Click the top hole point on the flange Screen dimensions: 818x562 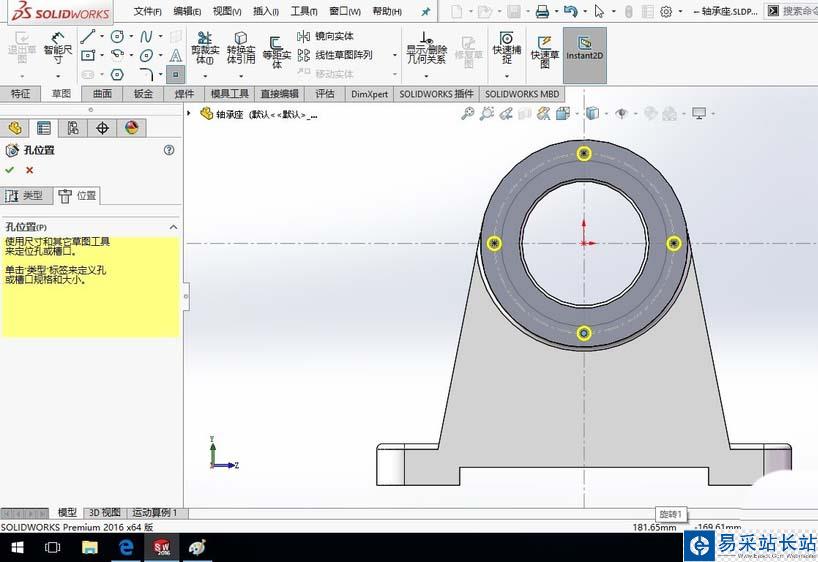click(585, 153)
